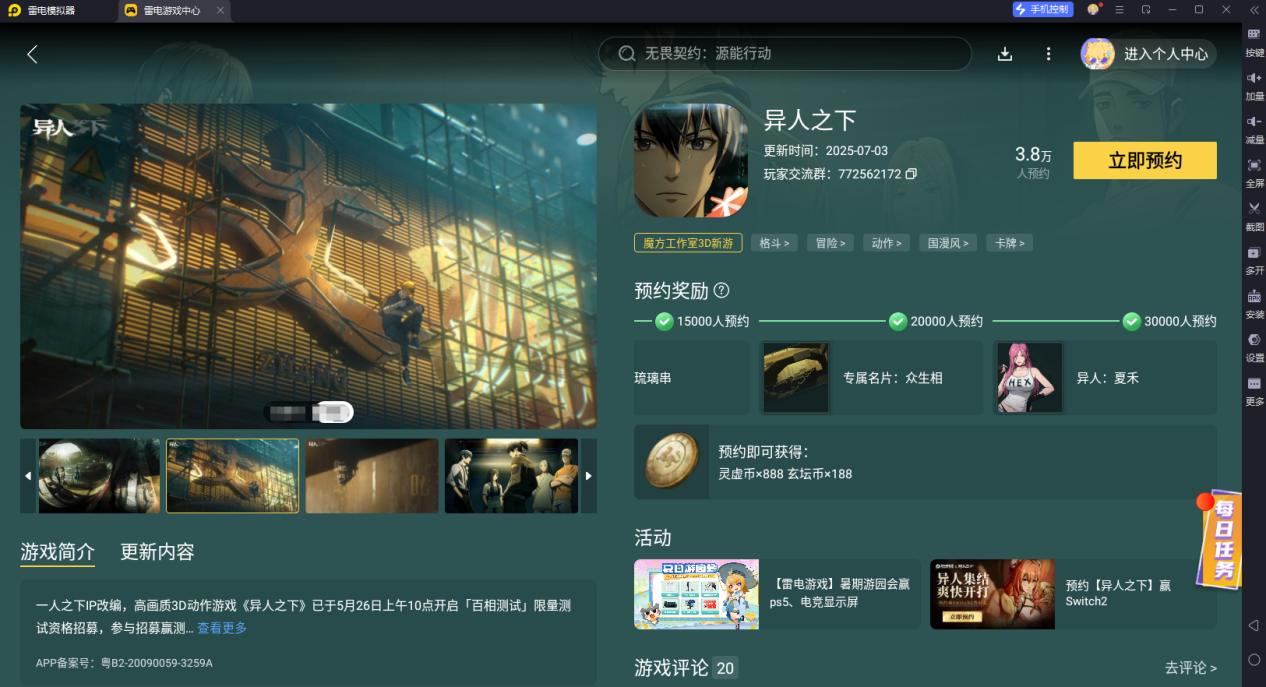The image size is (1266, 687).
Task: Open the 卡牌 genre tag
Action: [1010, 243]
